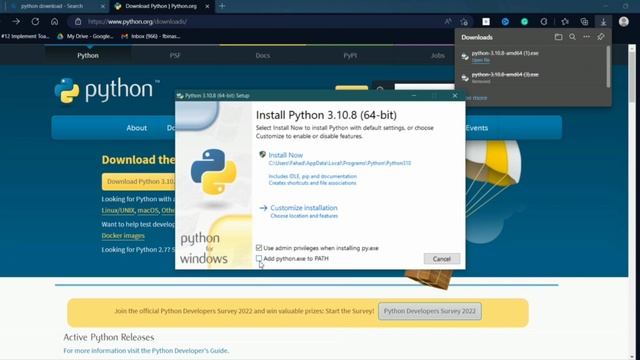This screenshot has height=360, width=640.
Task: Click the green Grammarly extension icon
Action: 524,22
